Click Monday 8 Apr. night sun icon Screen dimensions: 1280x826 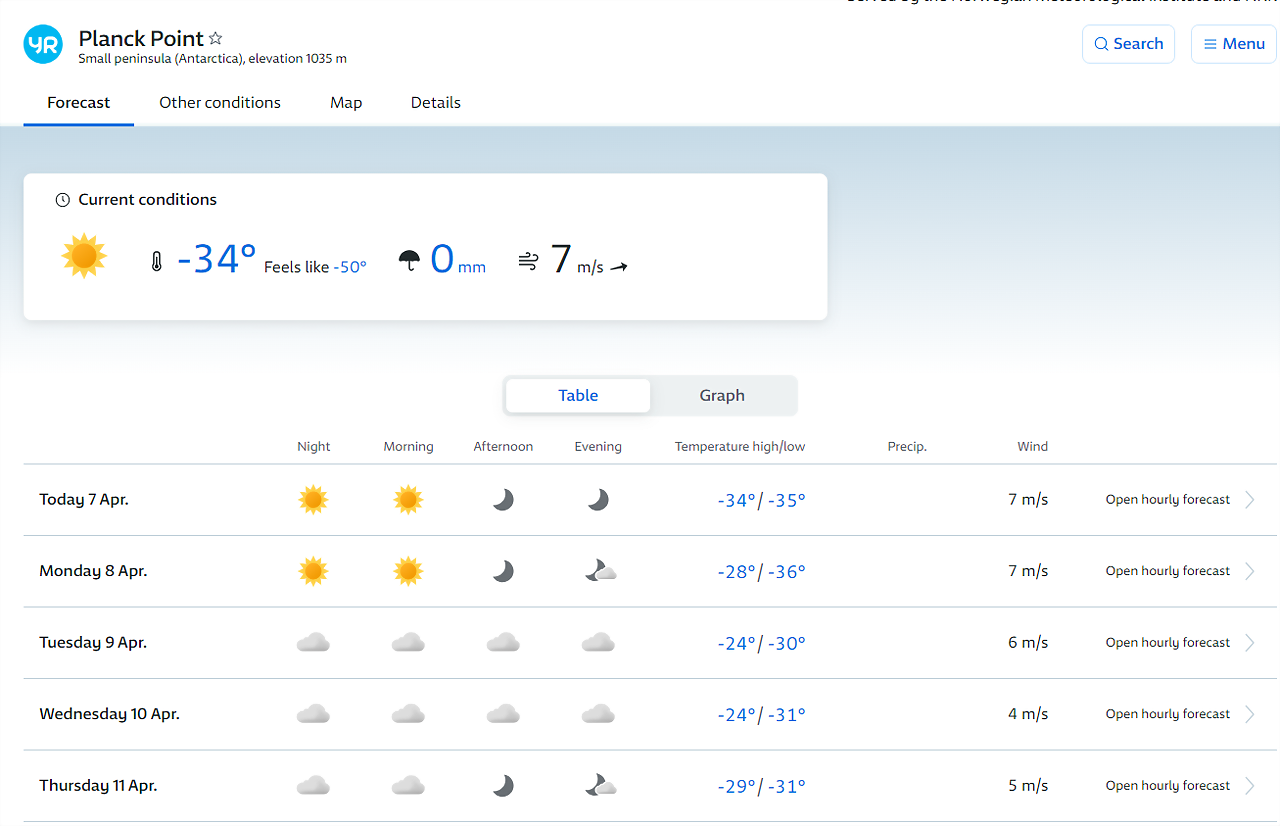[313, 571]
